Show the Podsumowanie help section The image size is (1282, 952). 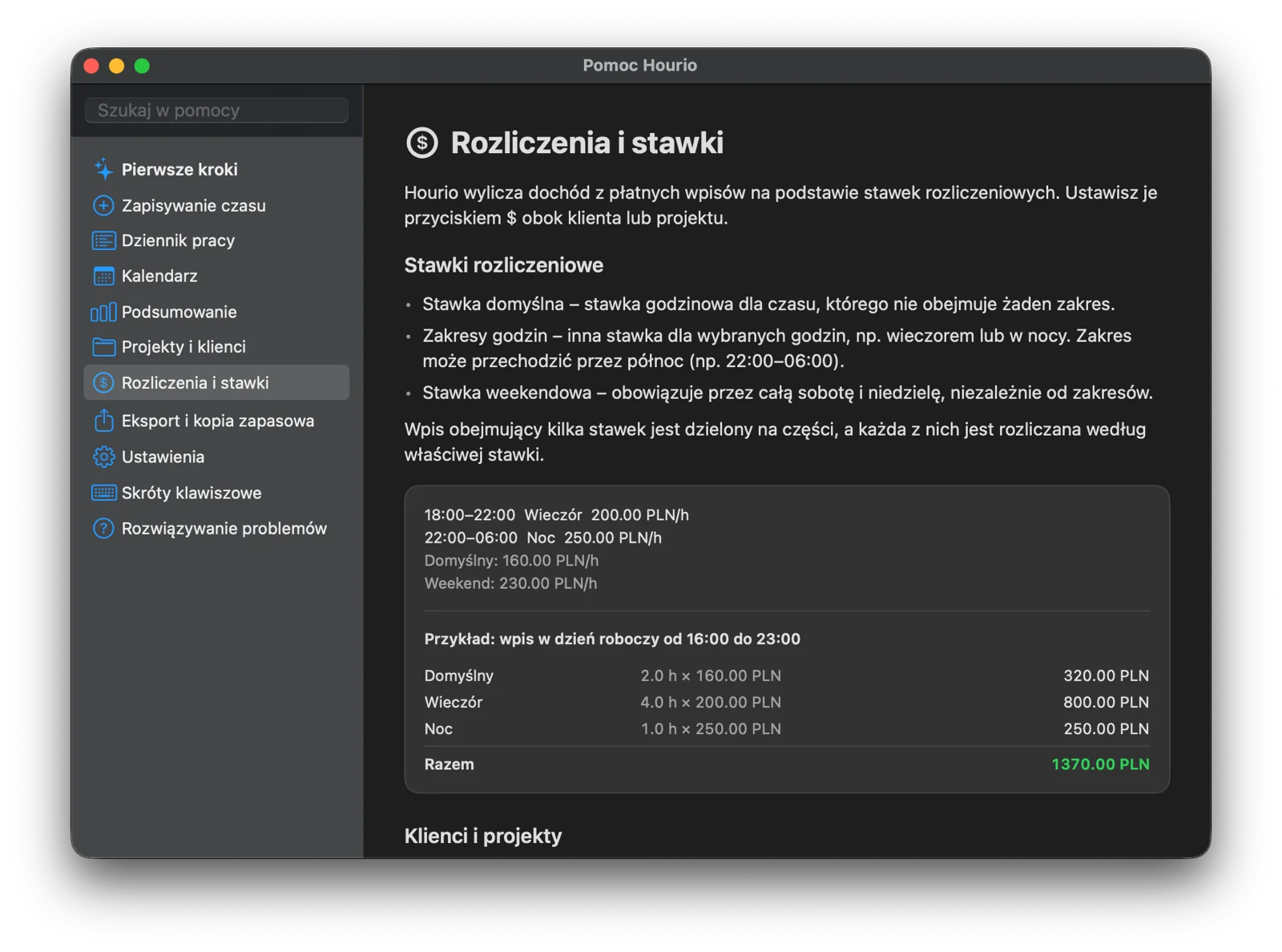[x=216, y=312]
